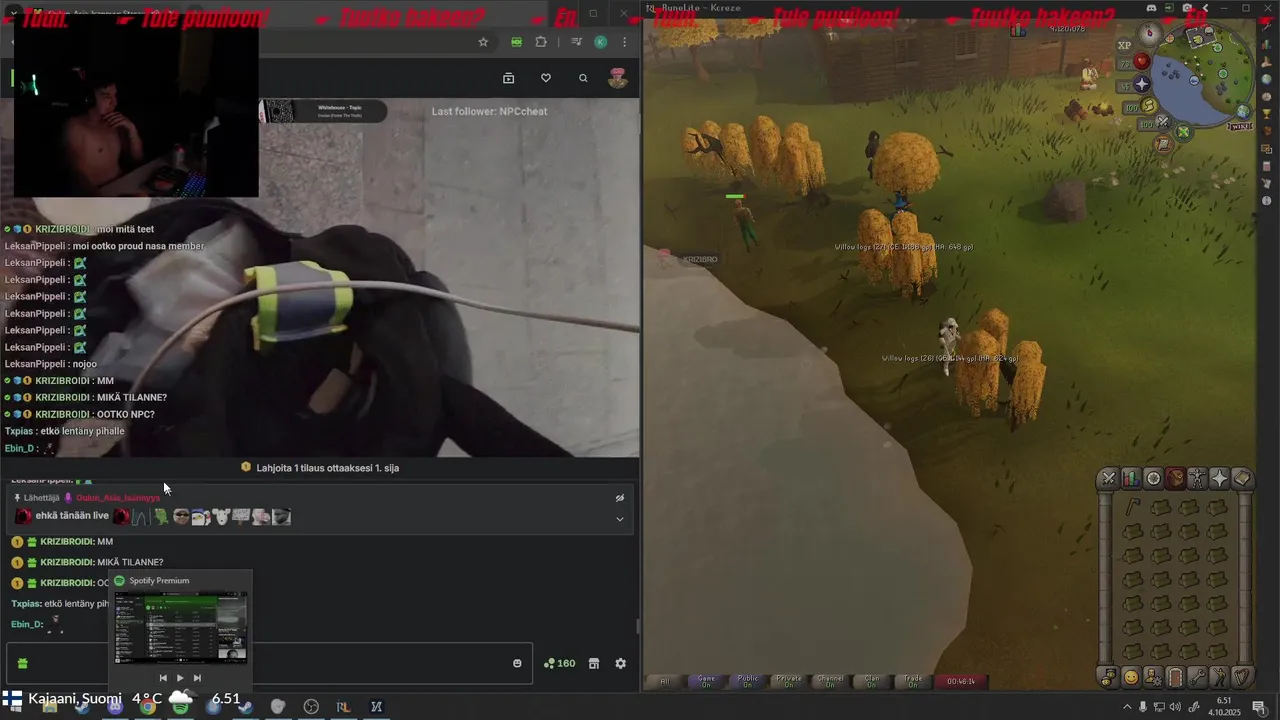The width and height of the screenshot is (1280, 720).
Task: Open chat settings gear icon
Action: (x=620, y=663)
